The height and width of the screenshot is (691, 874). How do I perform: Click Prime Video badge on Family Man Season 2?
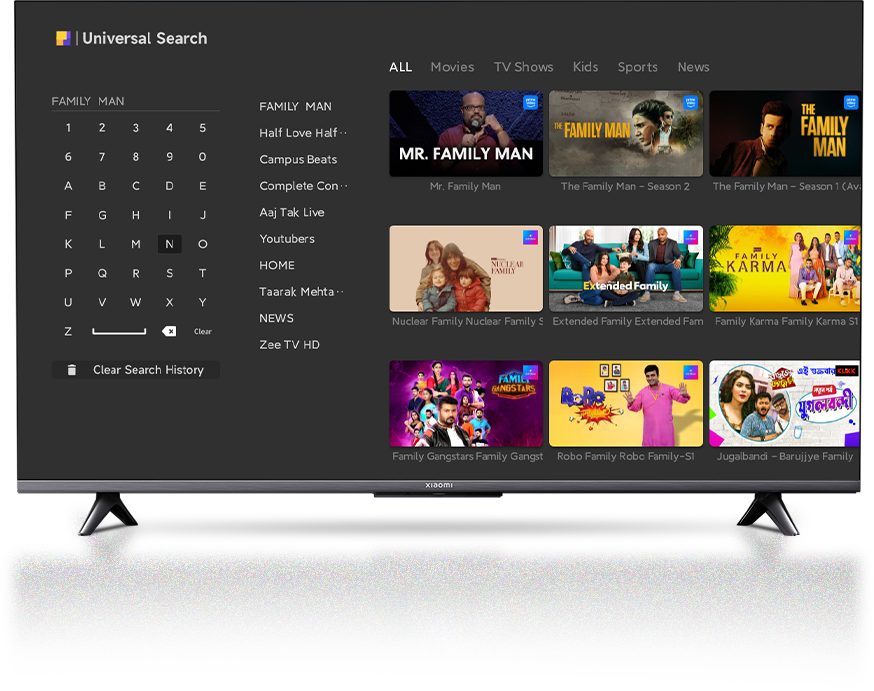[690, 103]
